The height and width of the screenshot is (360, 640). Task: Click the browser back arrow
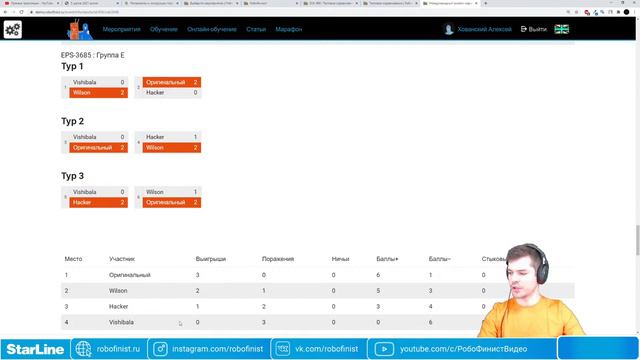5,12
